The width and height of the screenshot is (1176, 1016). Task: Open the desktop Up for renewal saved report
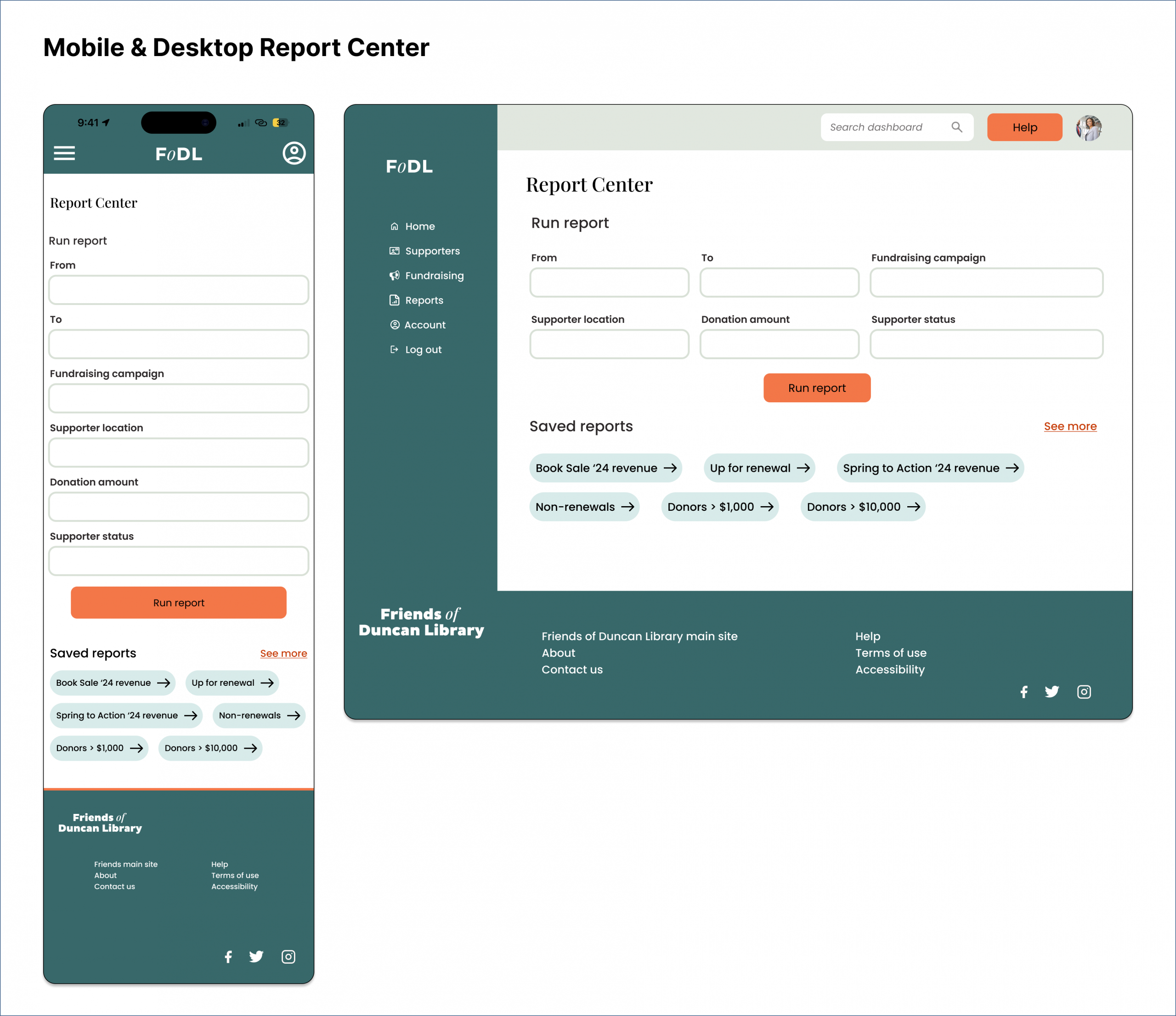759,468
